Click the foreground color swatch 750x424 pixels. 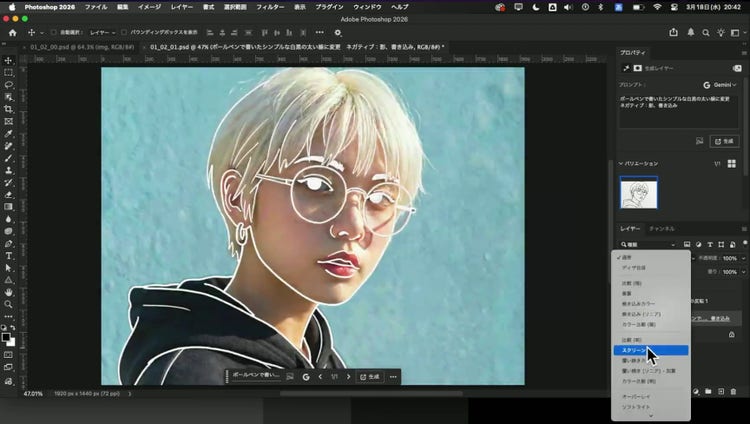(6, 336)
